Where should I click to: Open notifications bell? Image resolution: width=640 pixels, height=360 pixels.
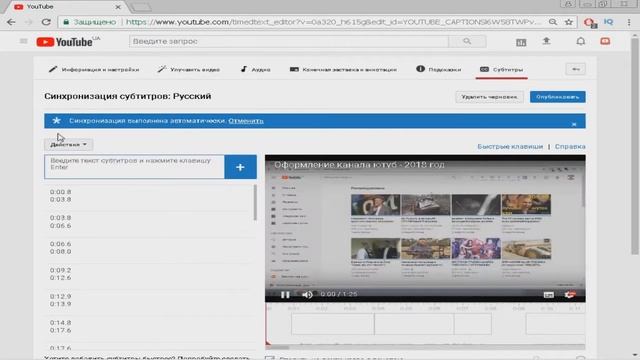point(580,41)
